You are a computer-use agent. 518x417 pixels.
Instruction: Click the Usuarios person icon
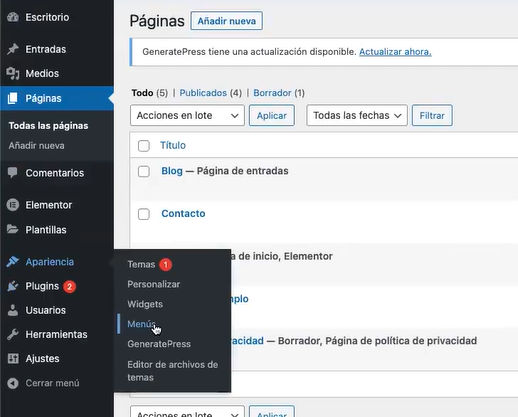13,310
